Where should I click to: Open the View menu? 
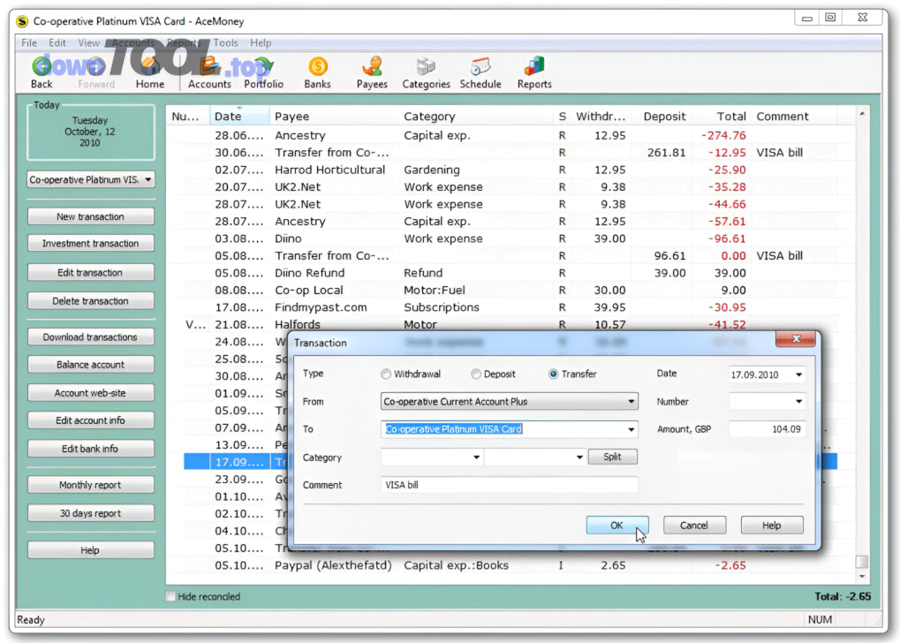88,43
